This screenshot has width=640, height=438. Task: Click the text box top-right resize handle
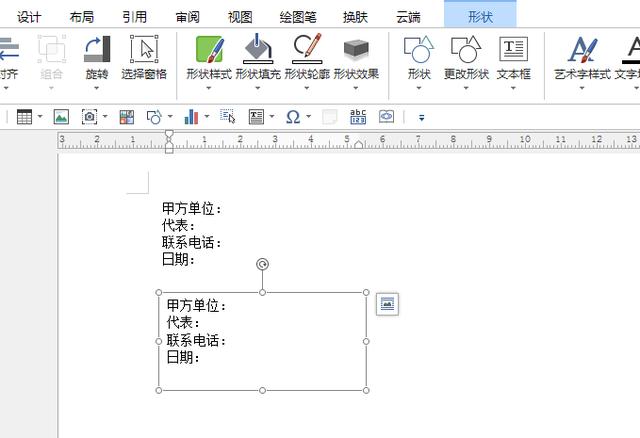tap(366, 293)
